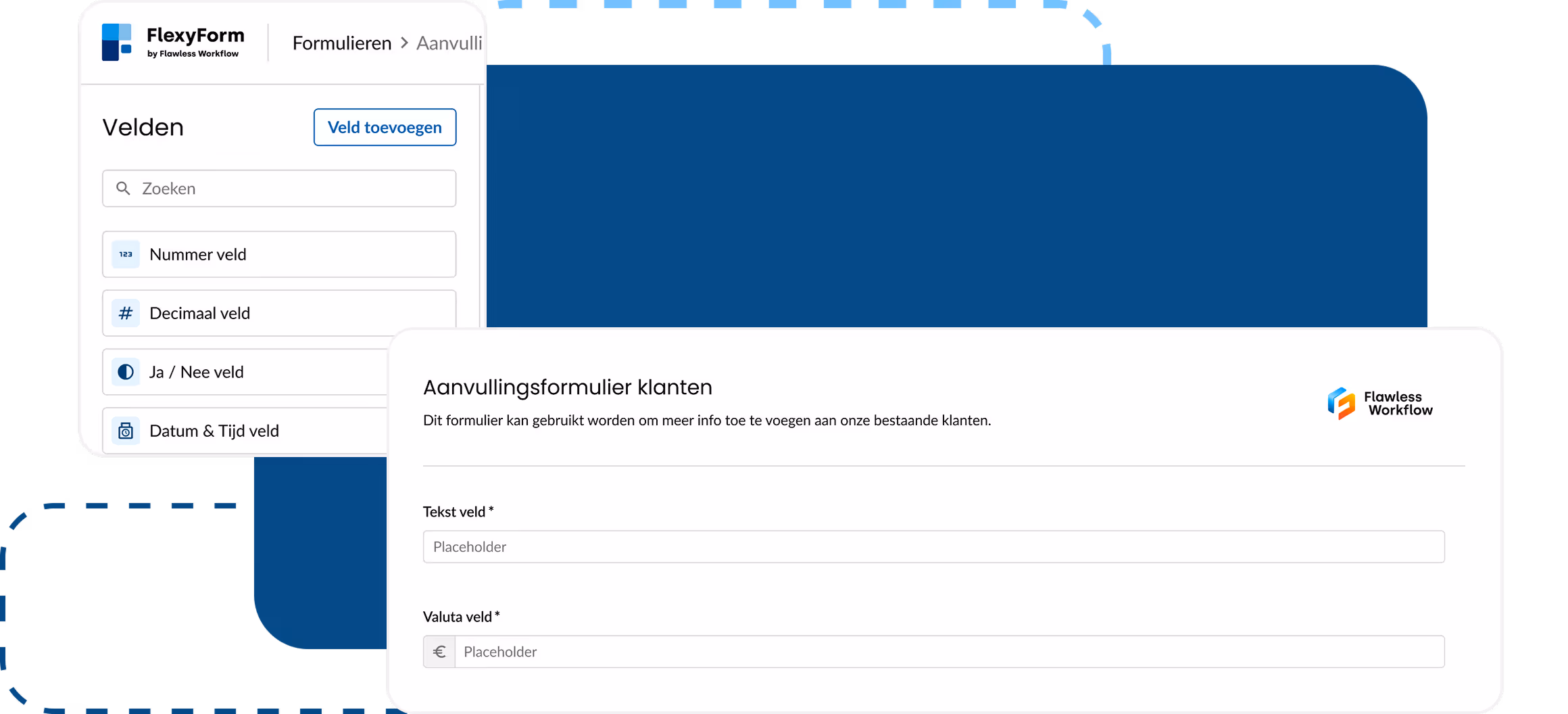This screenshot has height=714, width=1568.
Task: Click the calendar icon on Datum & Tijd veld
Action: pos(125,430)
